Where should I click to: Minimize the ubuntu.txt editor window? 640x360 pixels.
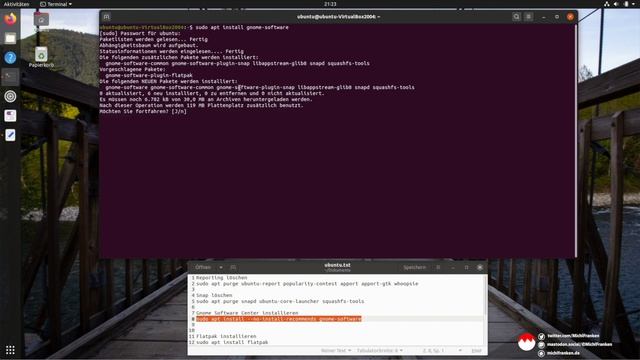(x=453, y=267)
